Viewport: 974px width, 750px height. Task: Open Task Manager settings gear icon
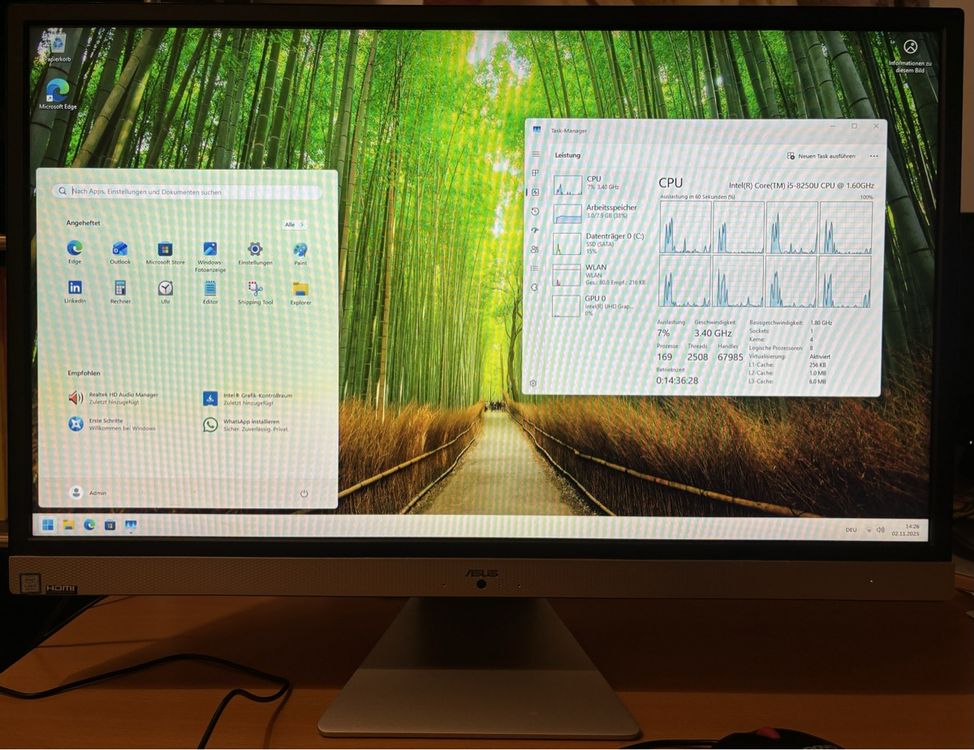click(x=533, y=383)
